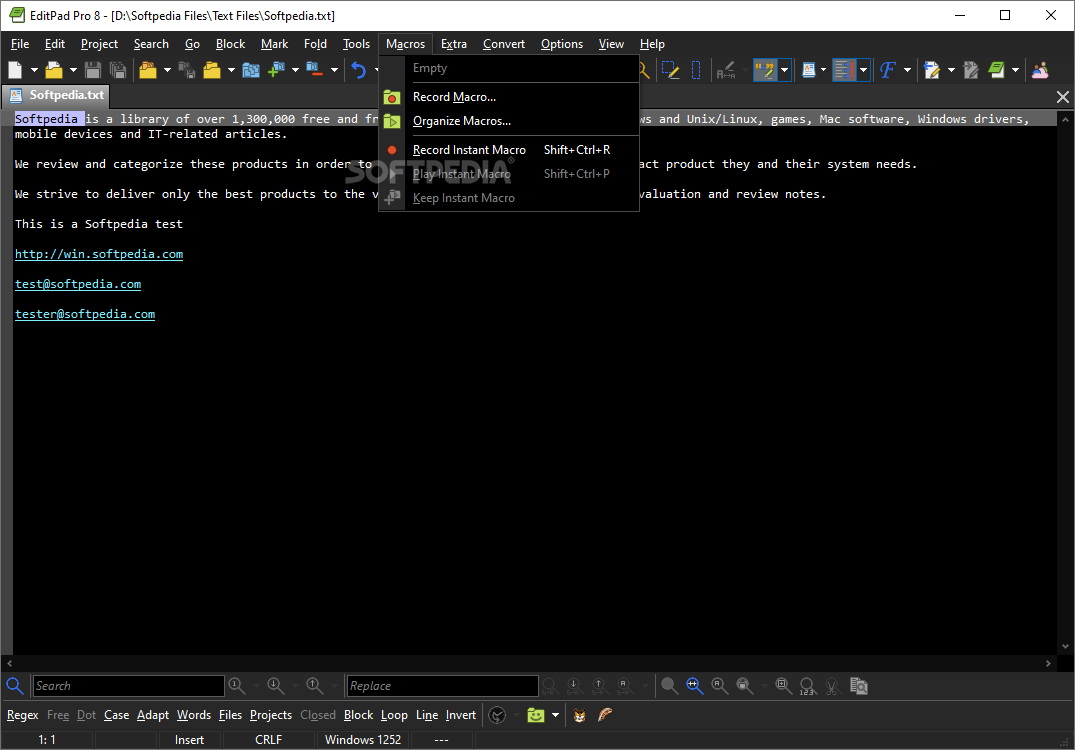The image size is (1075, 750).
Task: Click the green notepad icon in toolbar
Action: pyautogui.click(x=996, y=70)
